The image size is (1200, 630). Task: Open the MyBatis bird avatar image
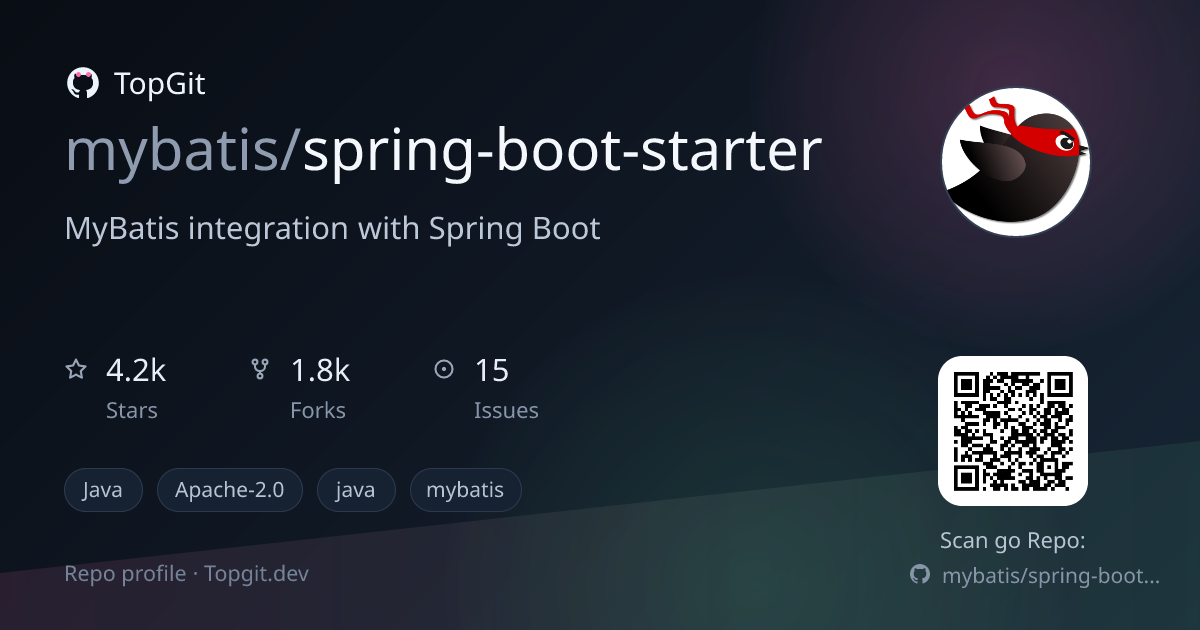click(1015, 161)
